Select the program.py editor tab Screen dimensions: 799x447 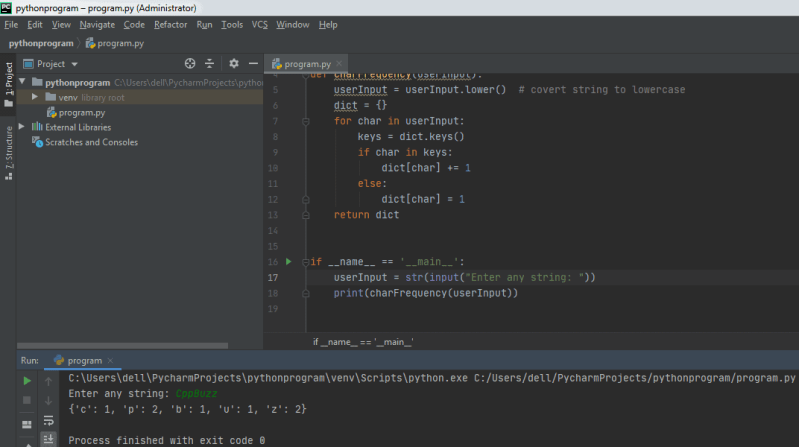306,64
